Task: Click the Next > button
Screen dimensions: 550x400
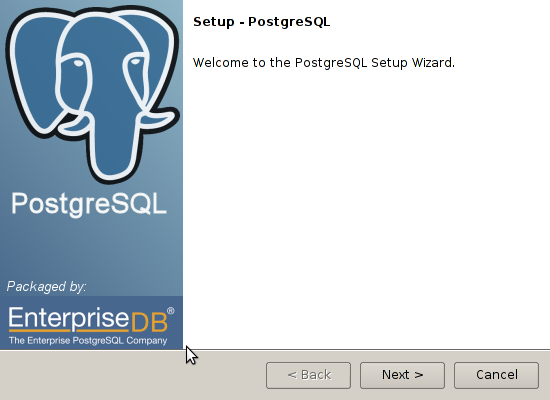Action: pyautogui.click(x=402, y=375)
